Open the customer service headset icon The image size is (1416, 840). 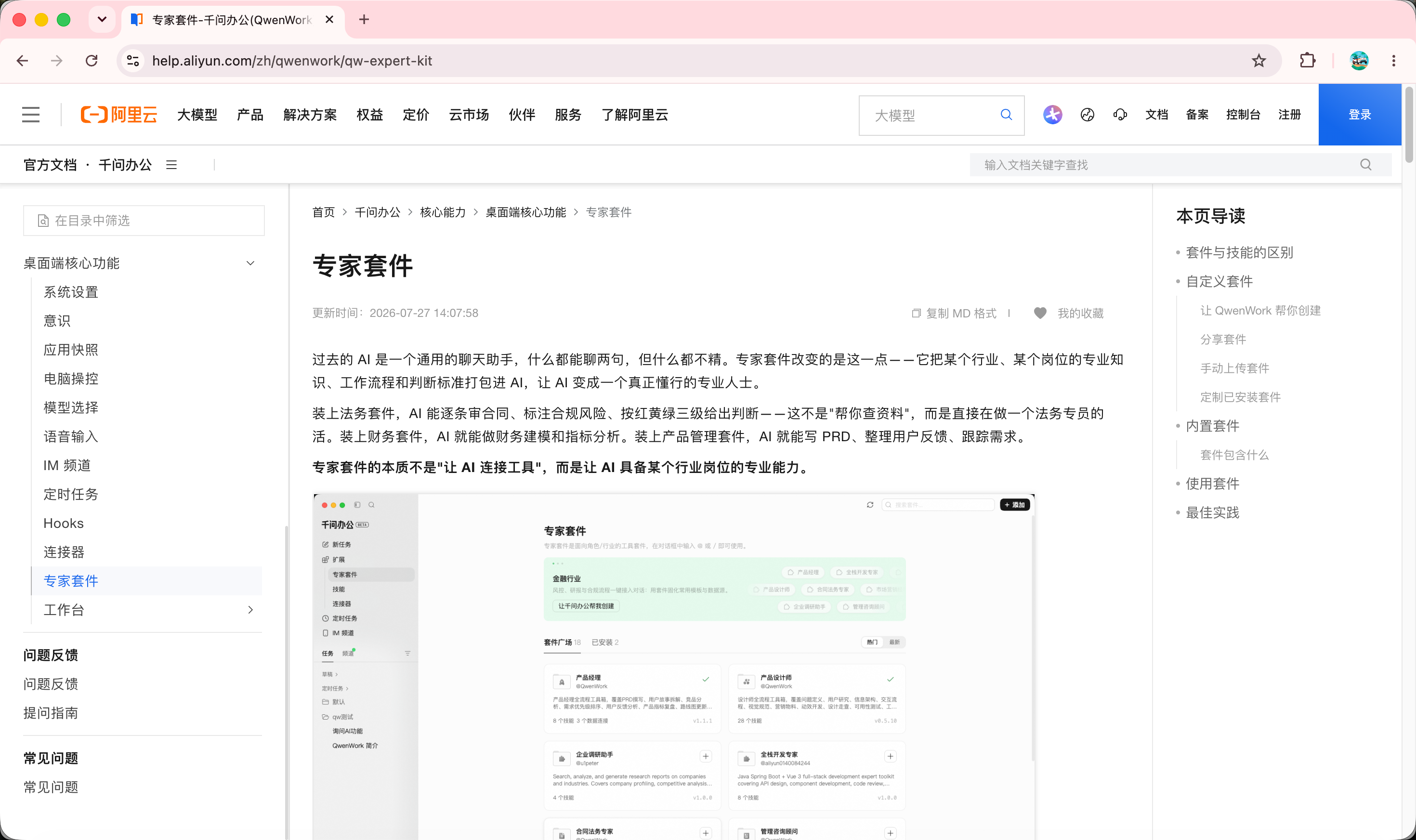tap(1120, 115)
